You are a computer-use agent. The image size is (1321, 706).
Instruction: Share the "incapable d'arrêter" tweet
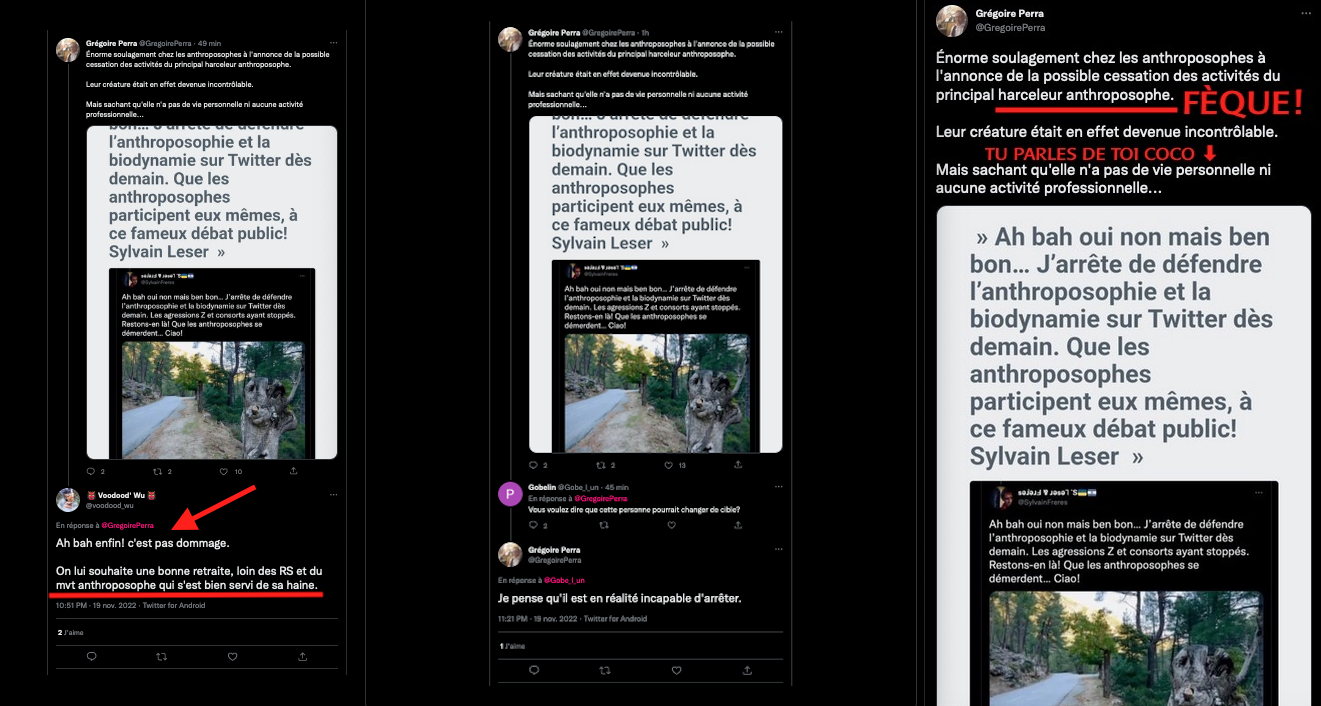747,670
